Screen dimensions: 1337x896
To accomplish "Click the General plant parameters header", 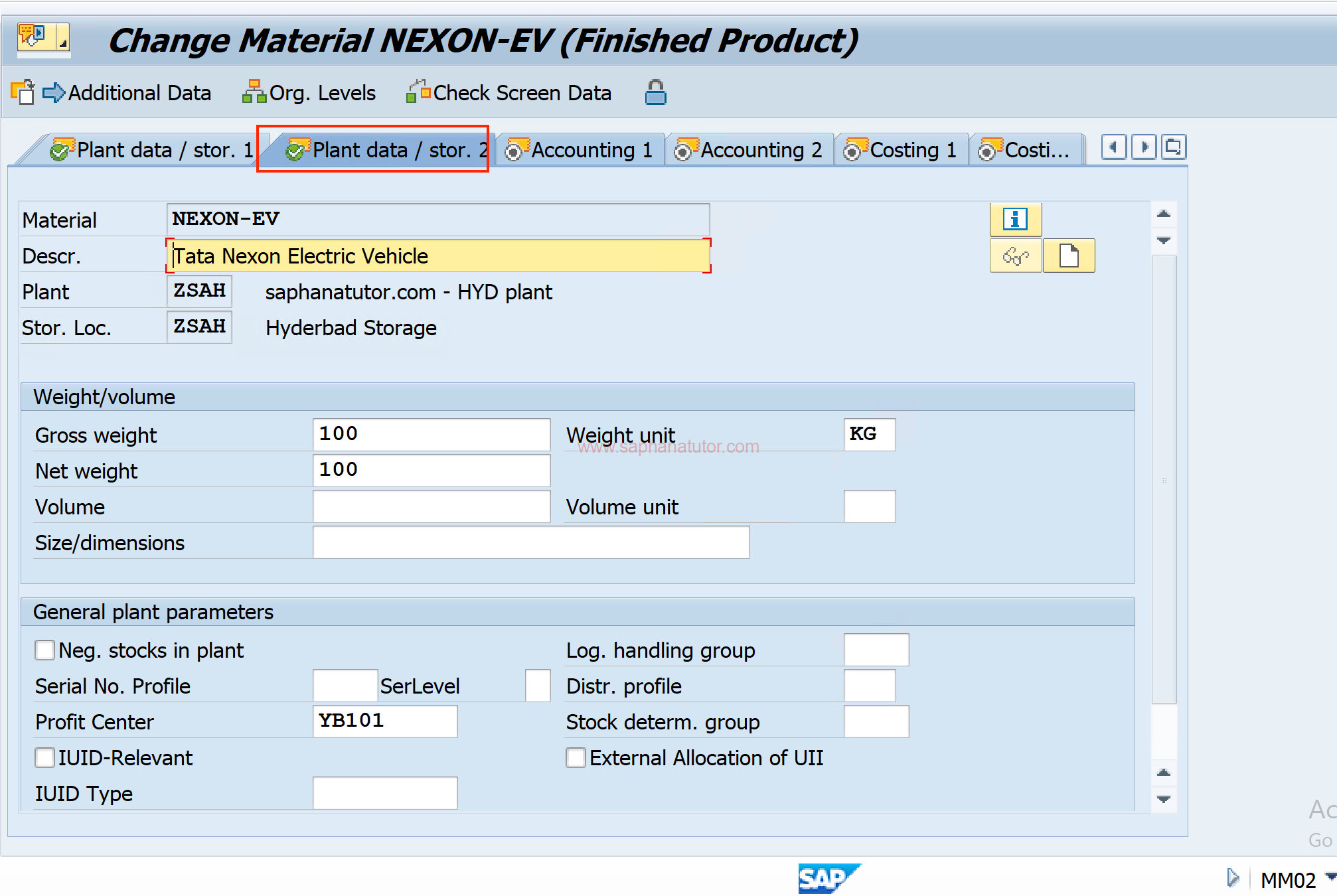I will pos(578,612).
